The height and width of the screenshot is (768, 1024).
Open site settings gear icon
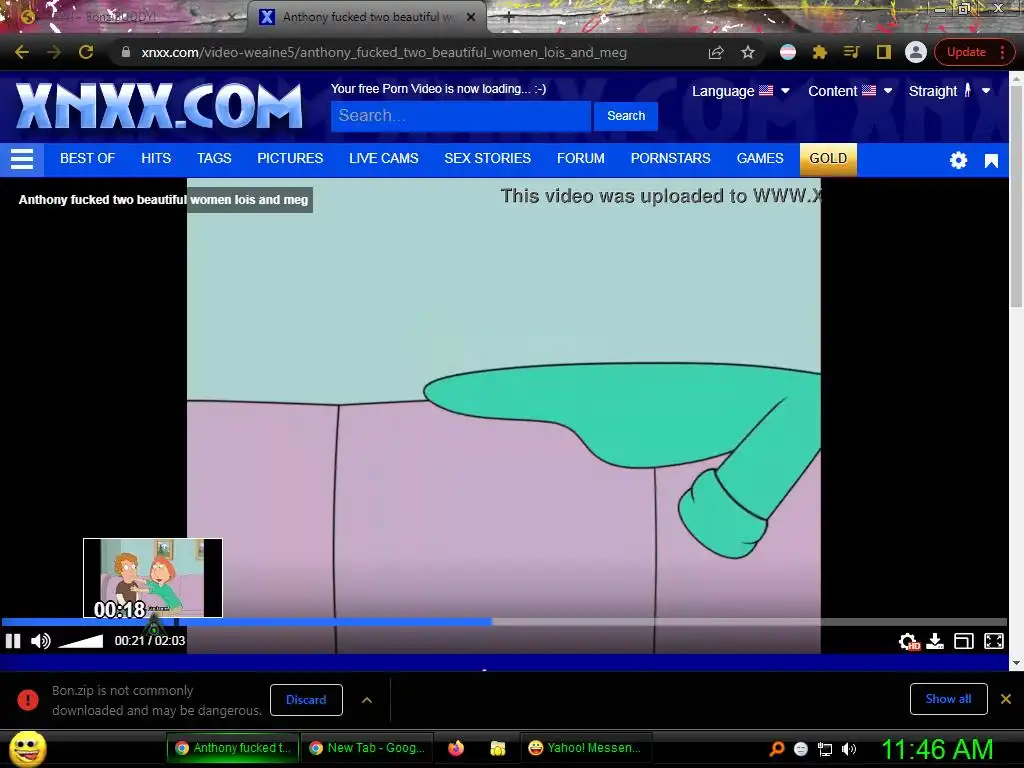pos(958,160)
